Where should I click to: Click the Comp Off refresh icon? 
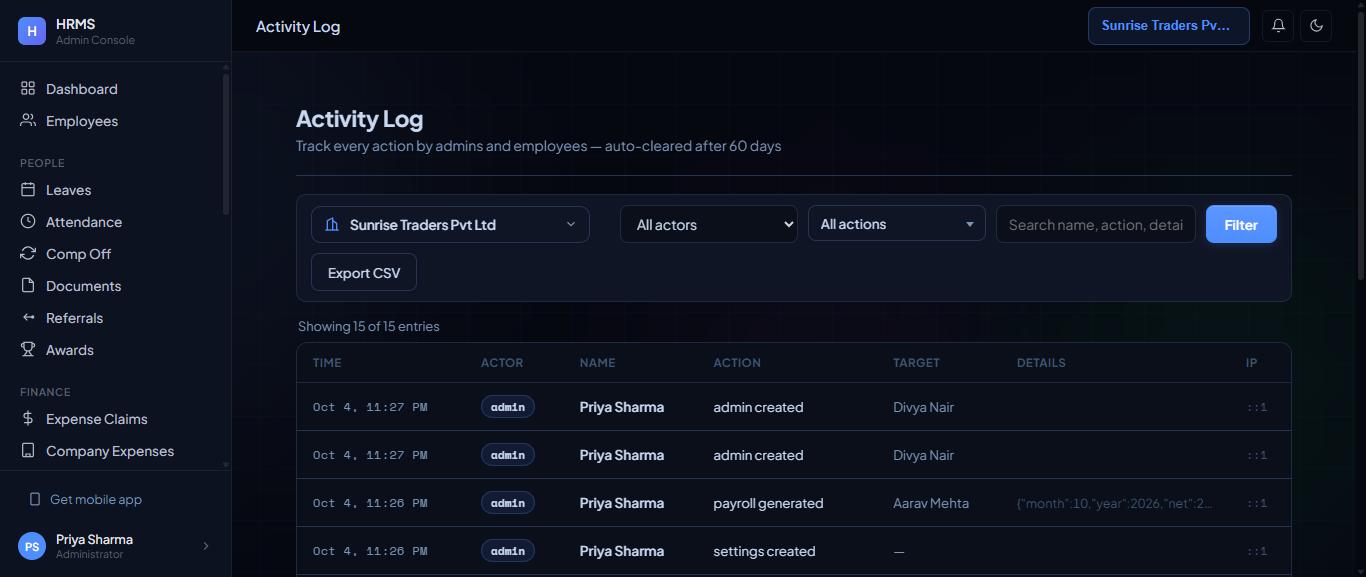[x=28, y=254]
